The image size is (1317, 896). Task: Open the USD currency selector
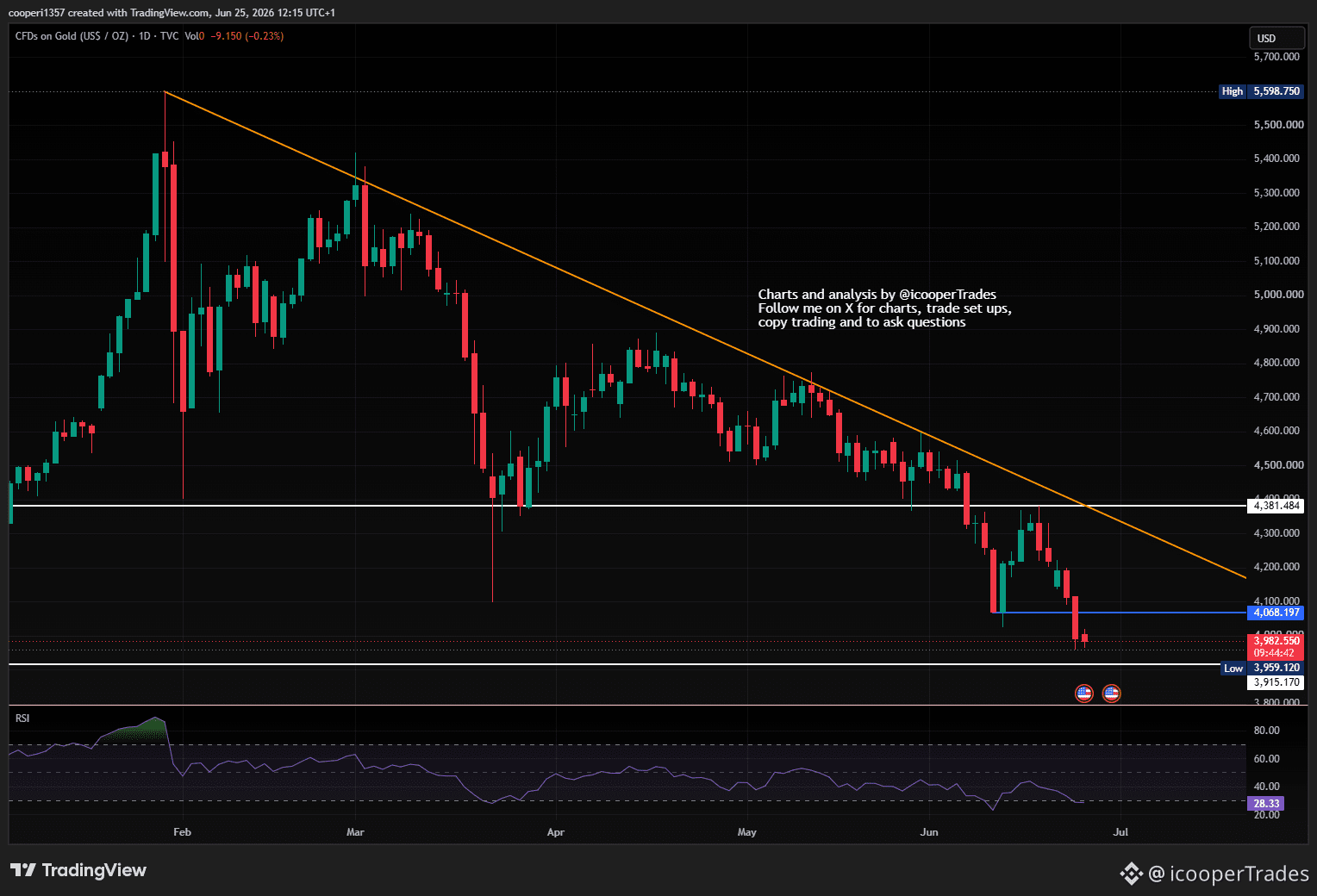1276,38
